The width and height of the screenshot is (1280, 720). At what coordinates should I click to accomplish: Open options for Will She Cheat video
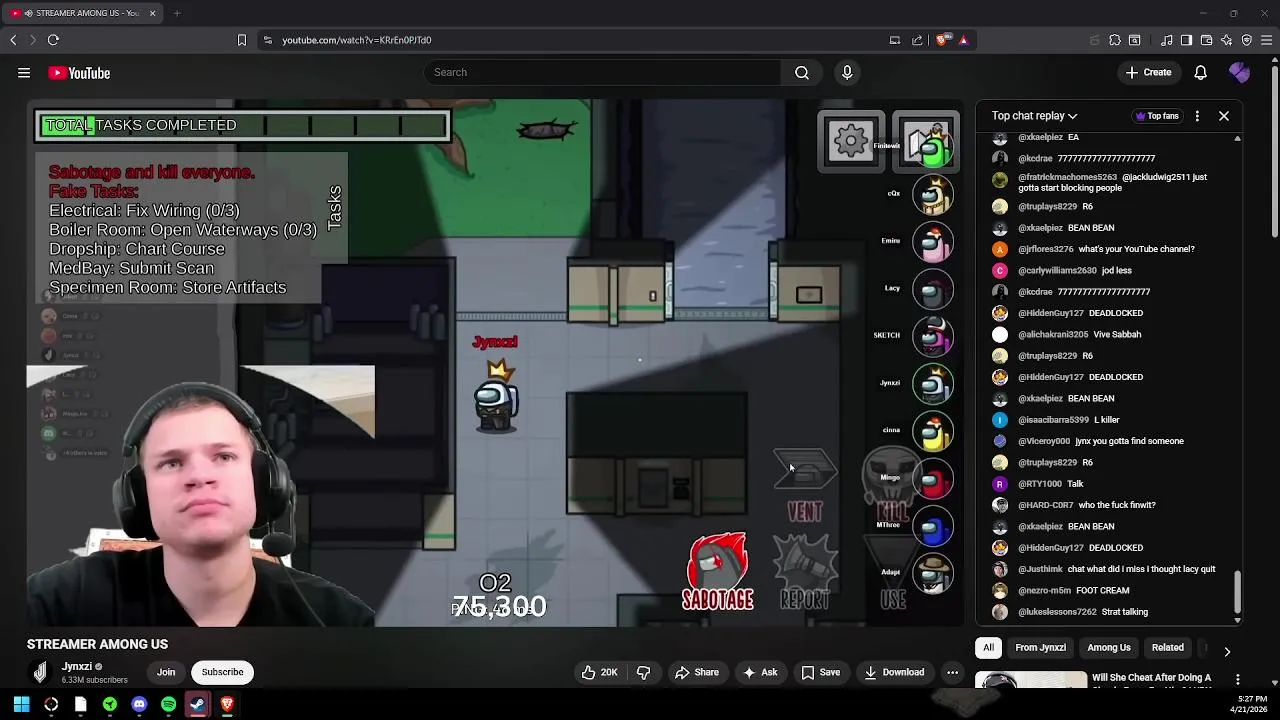click(x=1238, y=680)
